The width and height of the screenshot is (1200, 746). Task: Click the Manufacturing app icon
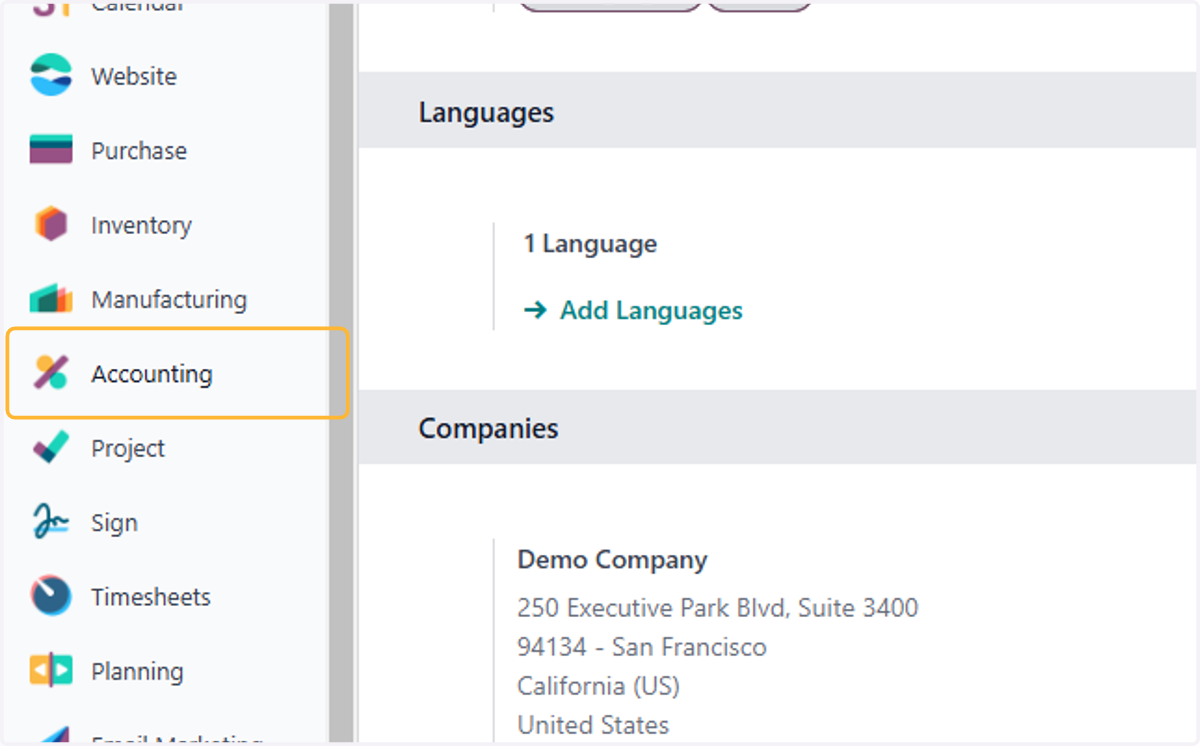pos(51,299)
